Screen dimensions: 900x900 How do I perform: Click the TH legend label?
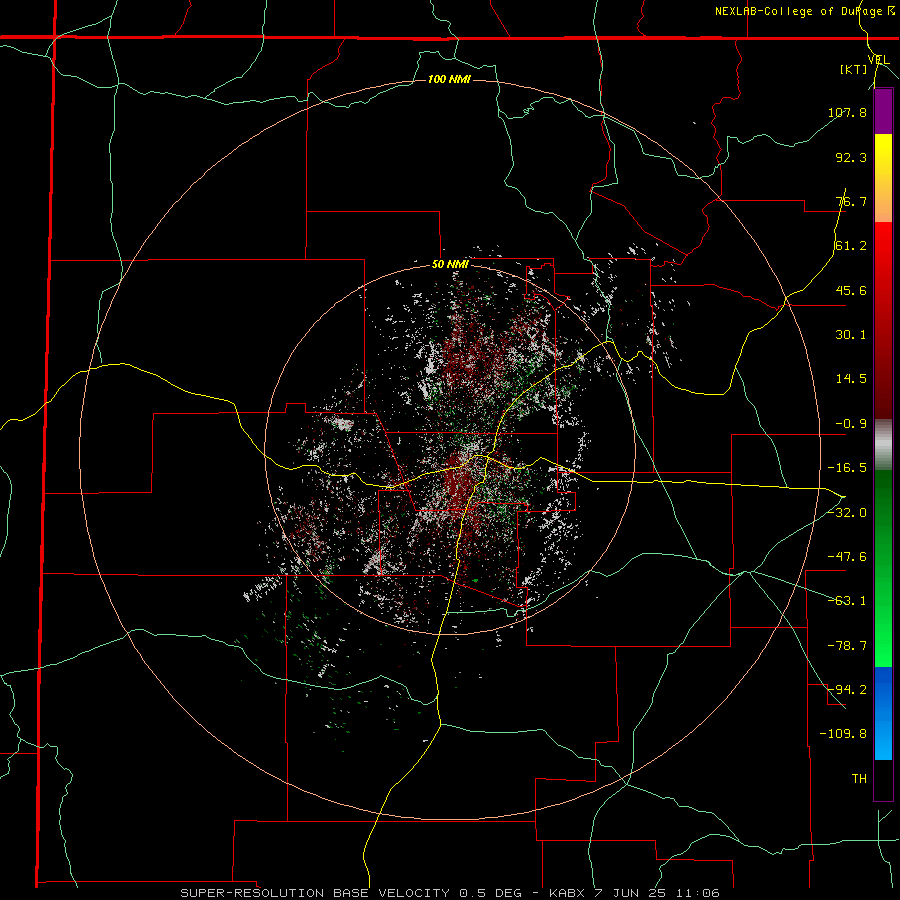pyautogui.click(x=859, y=778)
